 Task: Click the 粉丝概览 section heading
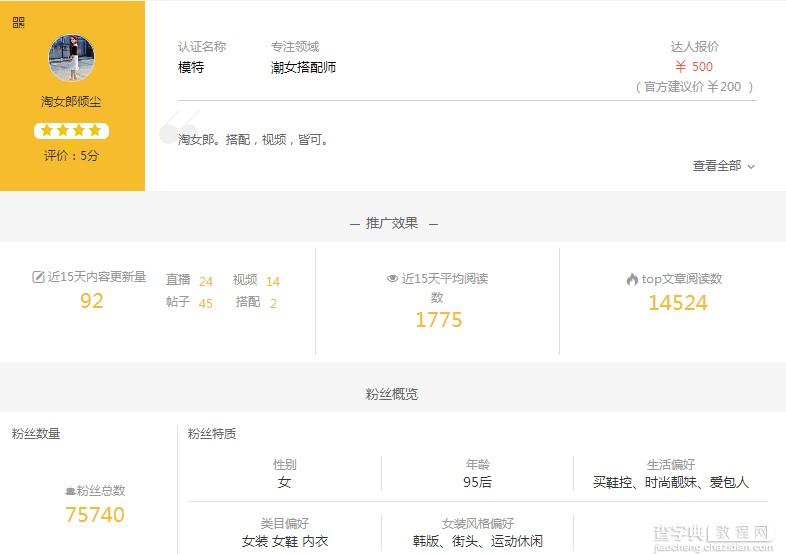point(392,394)
